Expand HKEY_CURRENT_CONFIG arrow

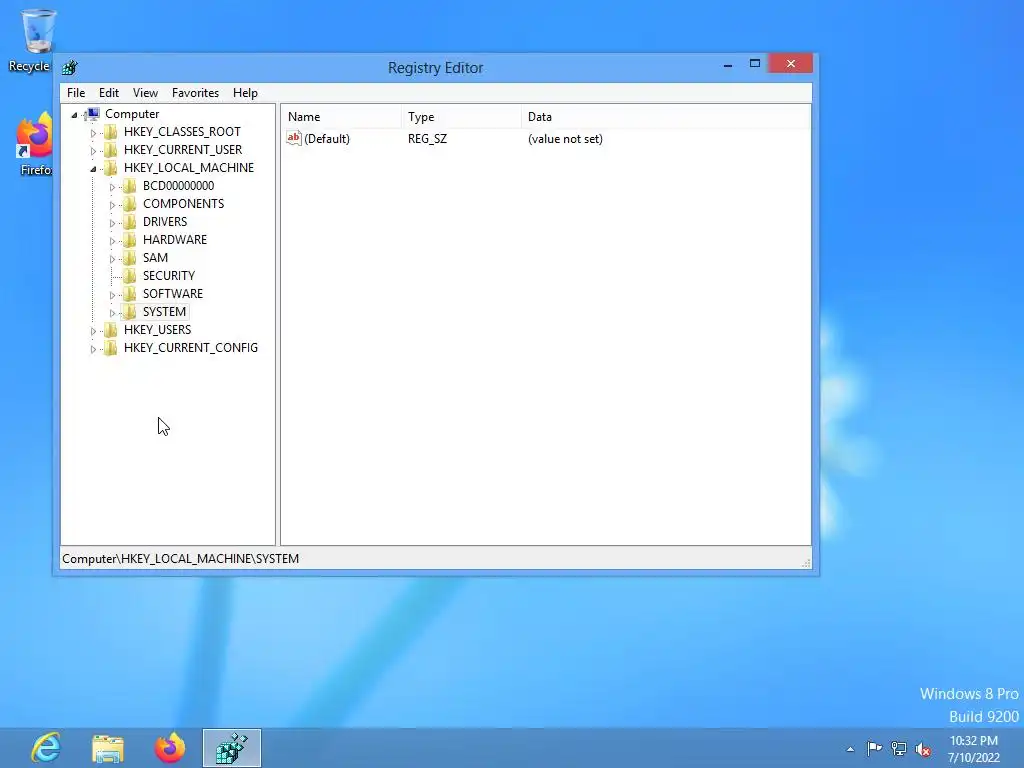93,349
